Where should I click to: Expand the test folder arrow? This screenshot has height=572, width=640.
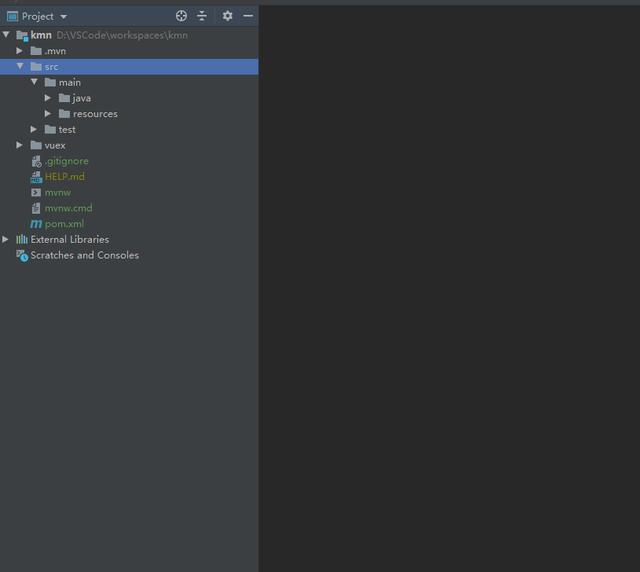[x=33, y=129]
